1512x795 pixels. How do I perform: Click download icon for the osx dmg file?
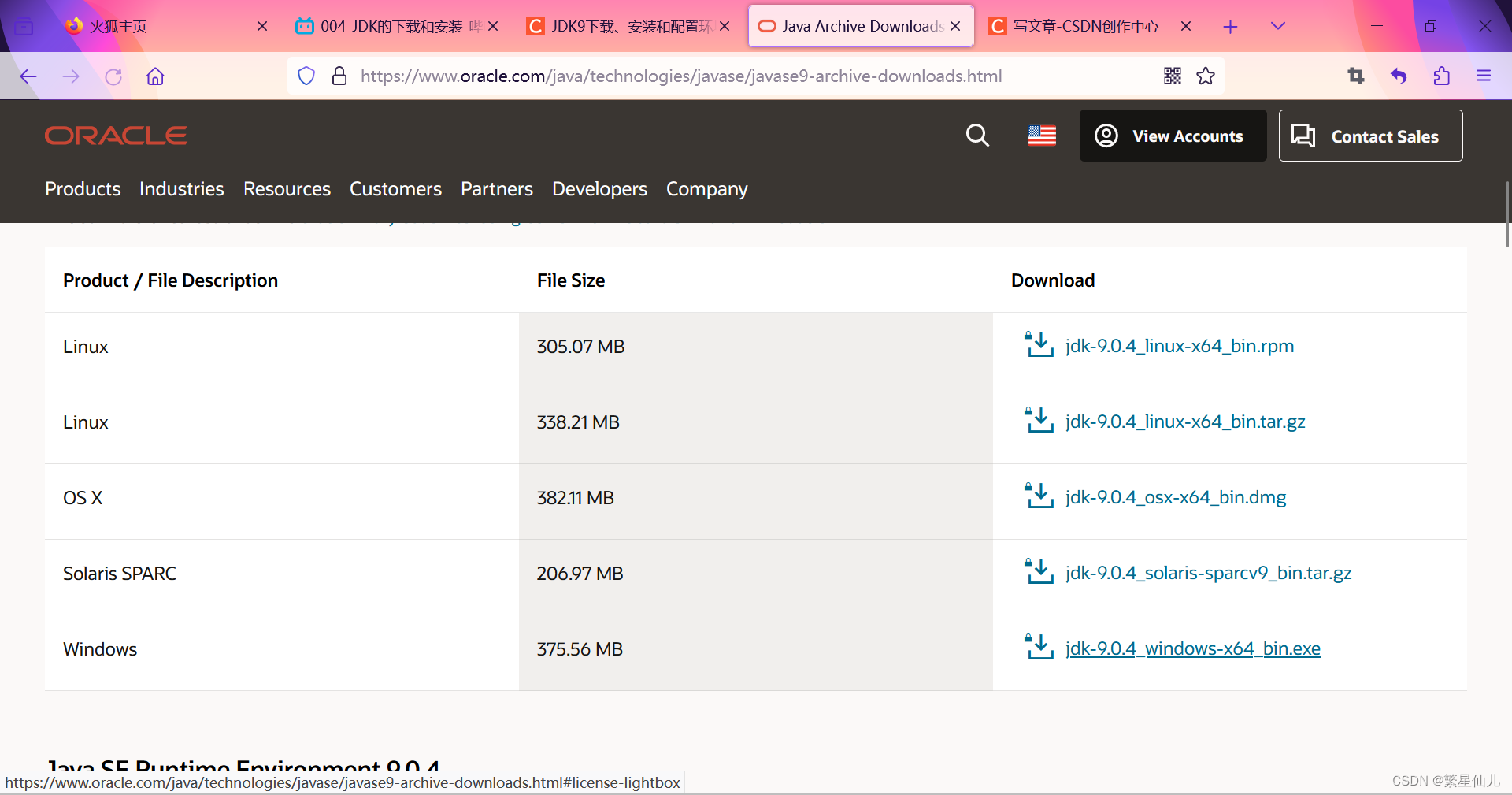coord(1039,496)
